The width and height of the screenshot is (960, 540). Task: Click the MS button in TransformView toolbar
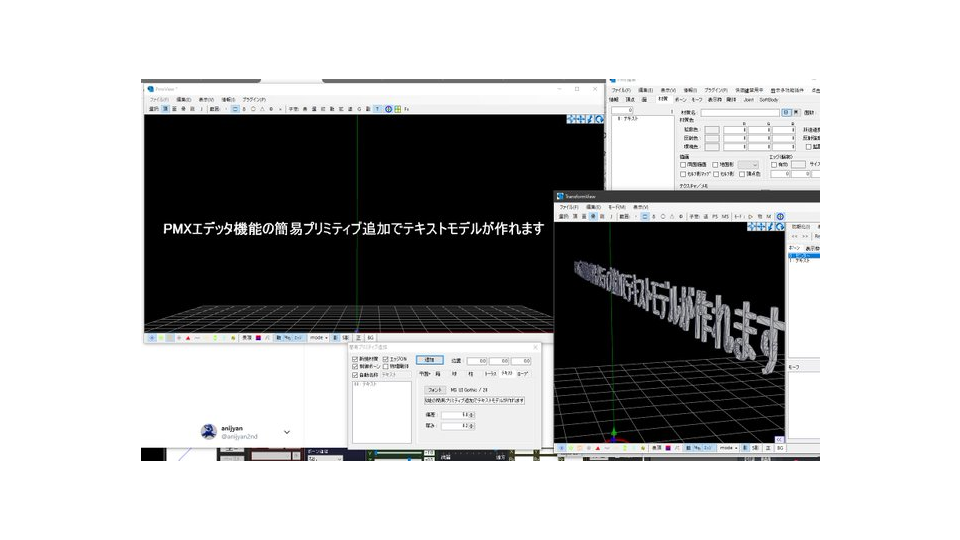coord(725,217)
